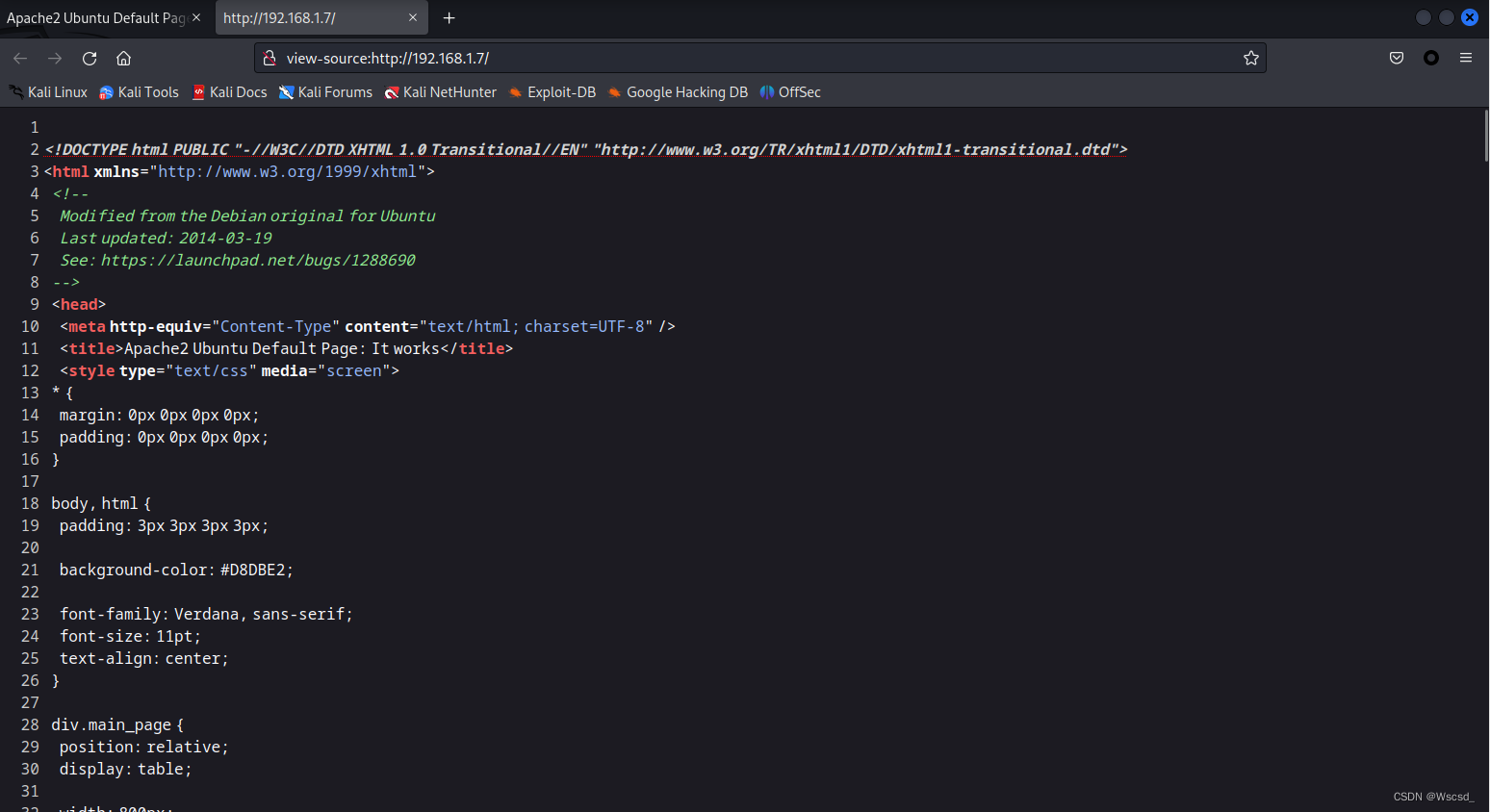The image size is (1490, 812).
Task: Open Kali NetHunter bookmark
Action: (441, 92)
